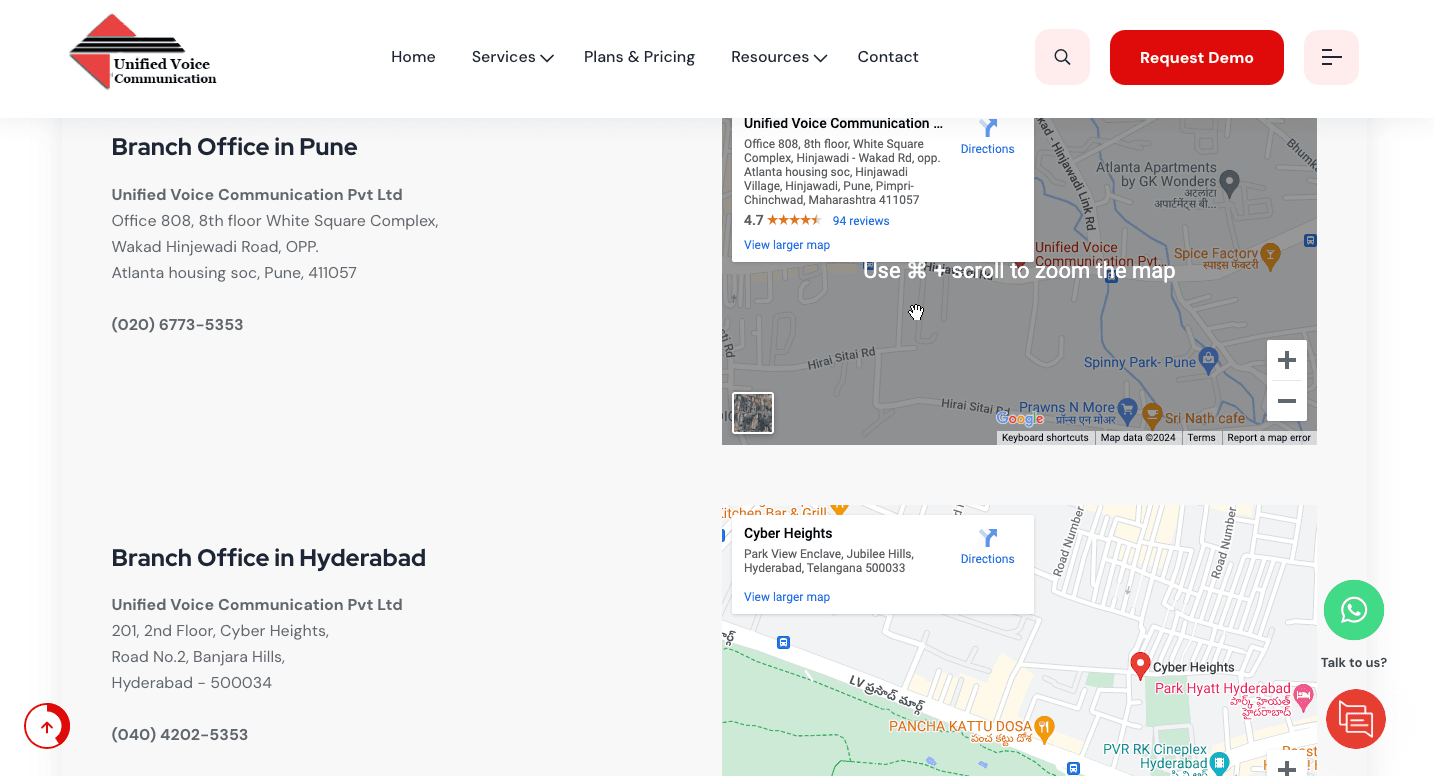Zoom out on the Pune map
This screenshot has height=776, width=1434.
click(1286, 401)
